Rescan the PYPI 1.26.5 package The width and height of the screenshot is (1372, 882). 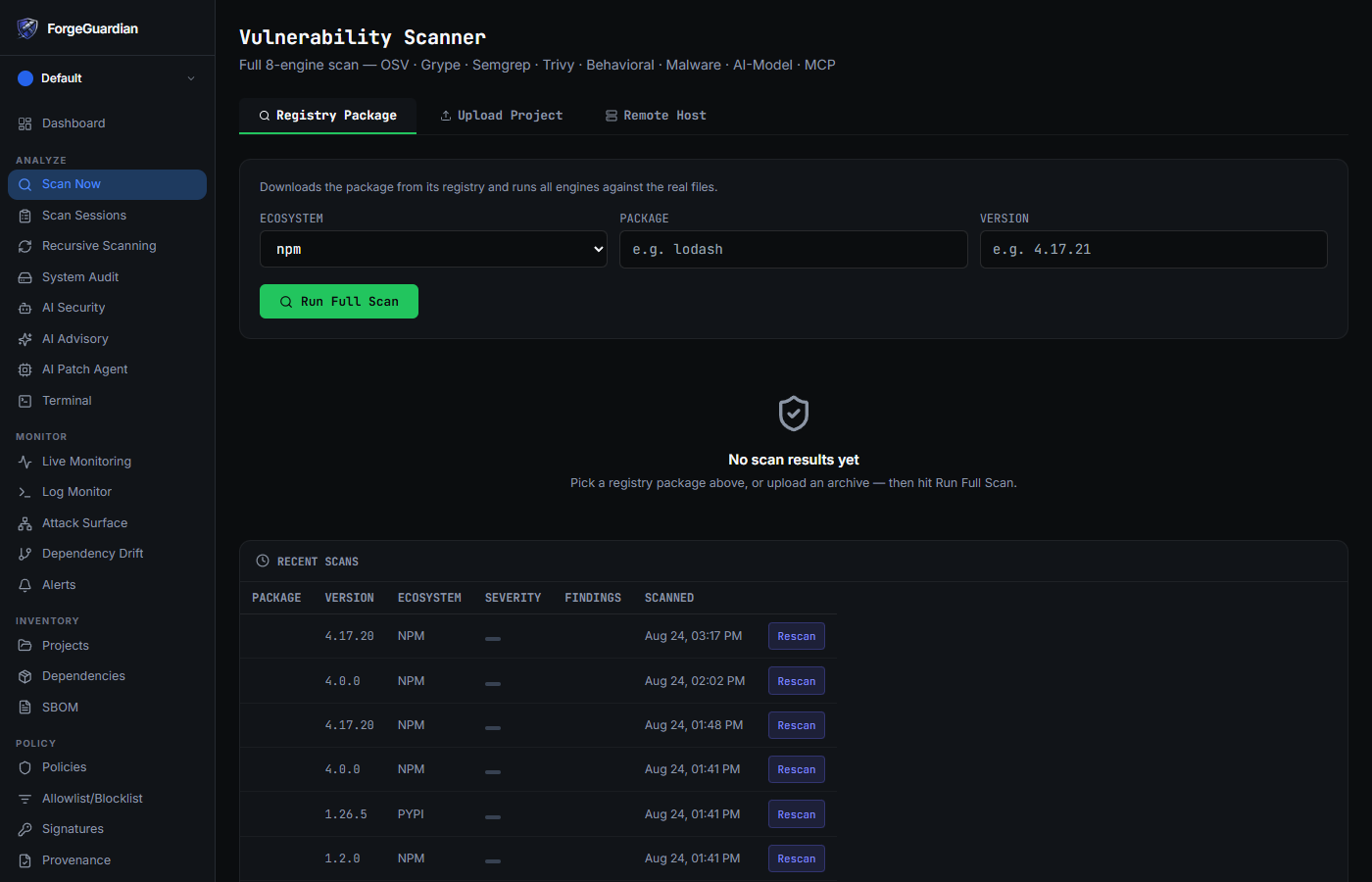pos(797,814)
